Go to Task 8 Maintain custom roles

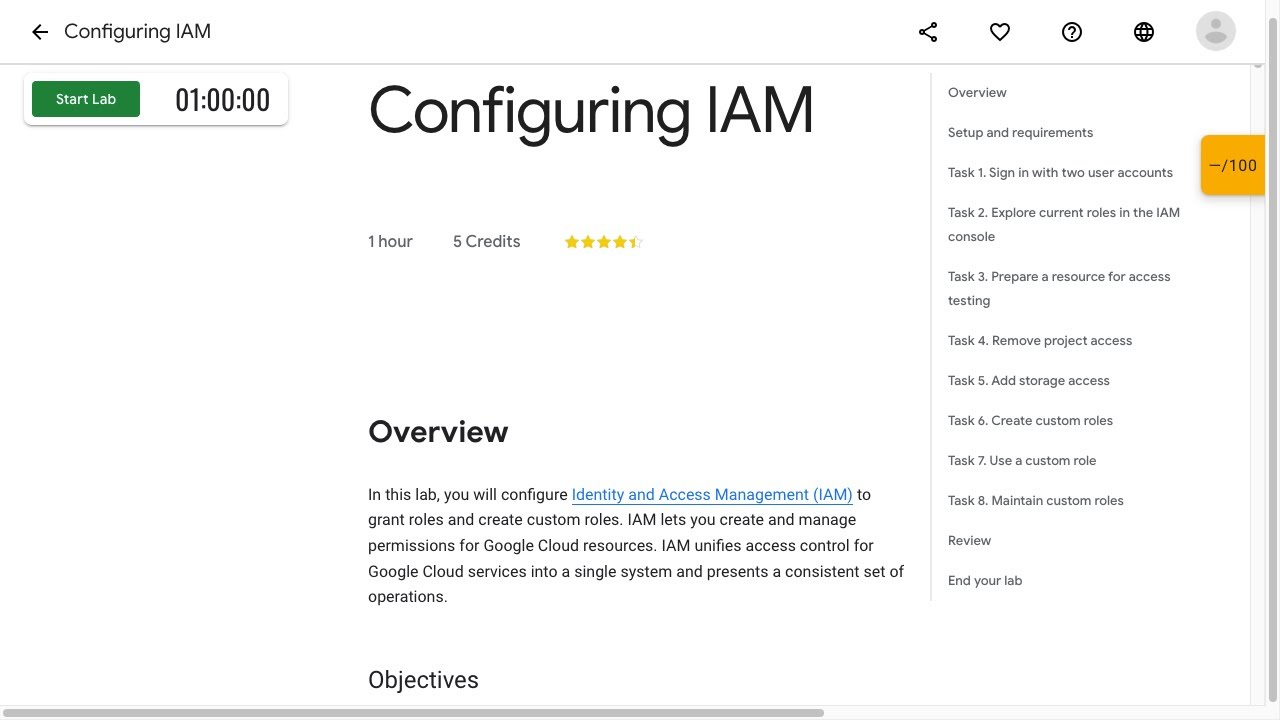[x=1036, y=500]
